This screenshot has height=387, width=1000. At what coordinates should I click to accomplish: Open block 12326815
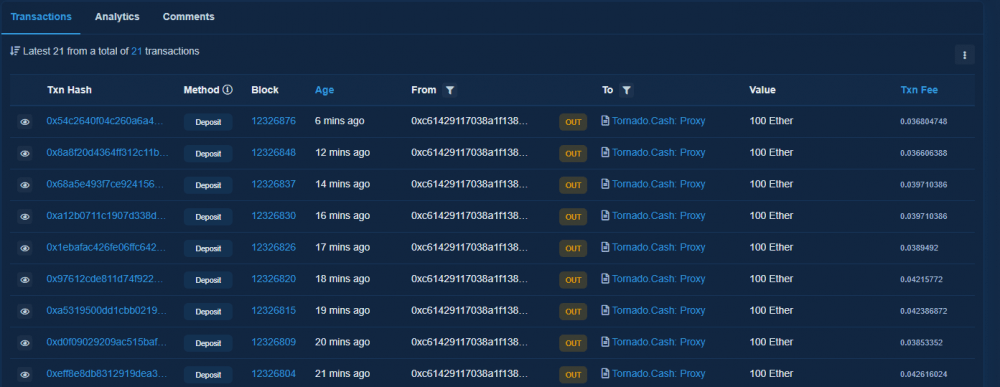point(274,310)
